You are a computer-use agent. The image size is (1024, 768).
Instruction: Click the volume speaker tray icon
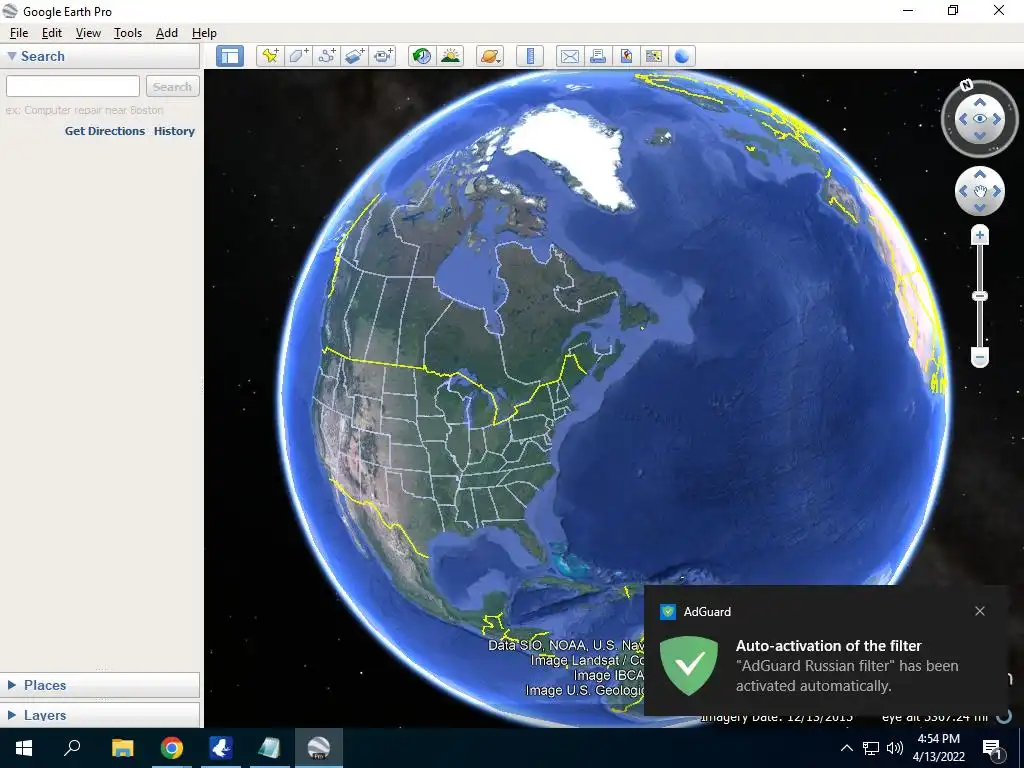[895, 748]
